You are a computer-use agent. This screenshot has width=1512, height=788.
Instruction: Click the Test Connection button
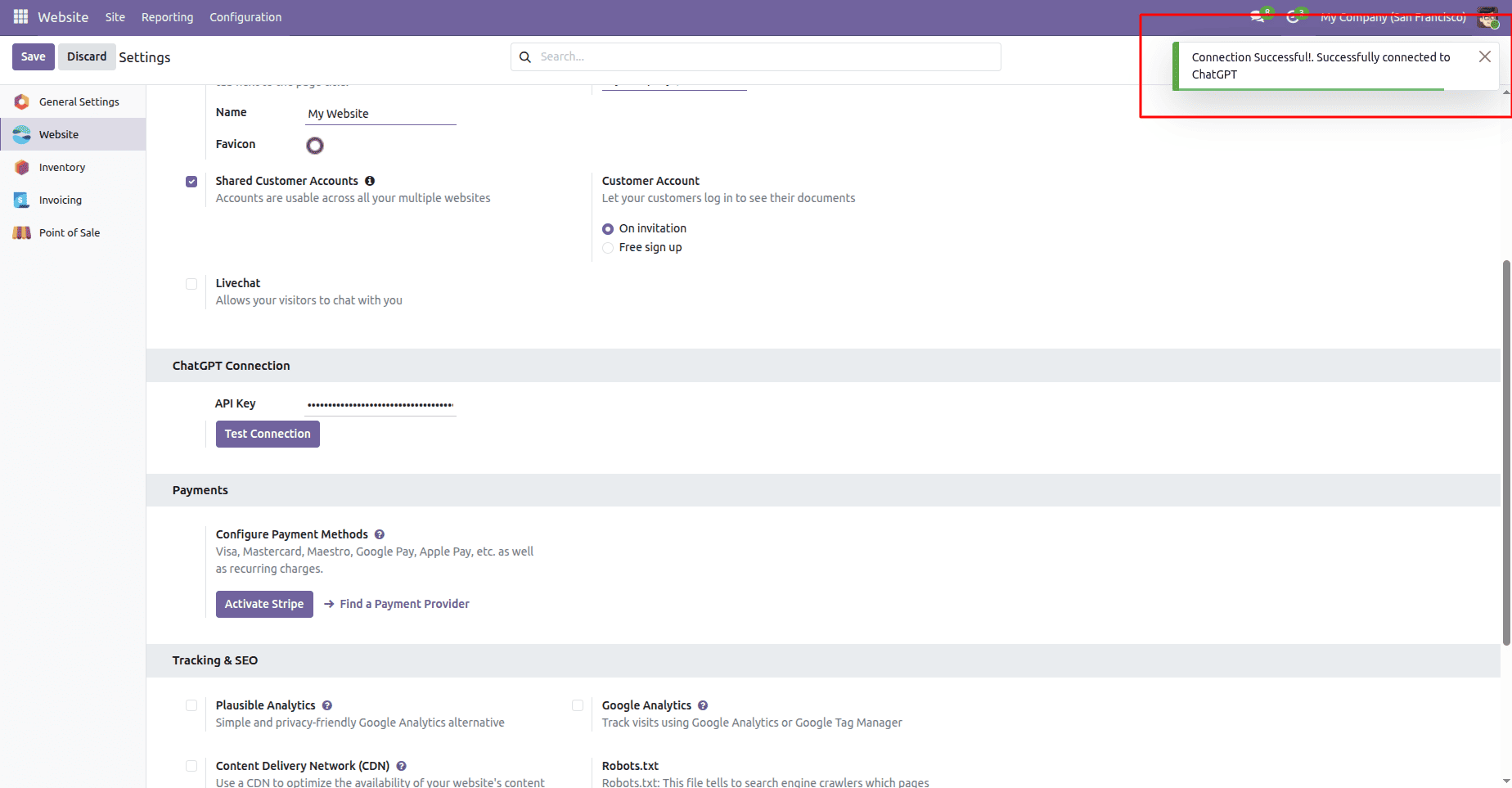(x=268, y=434)
